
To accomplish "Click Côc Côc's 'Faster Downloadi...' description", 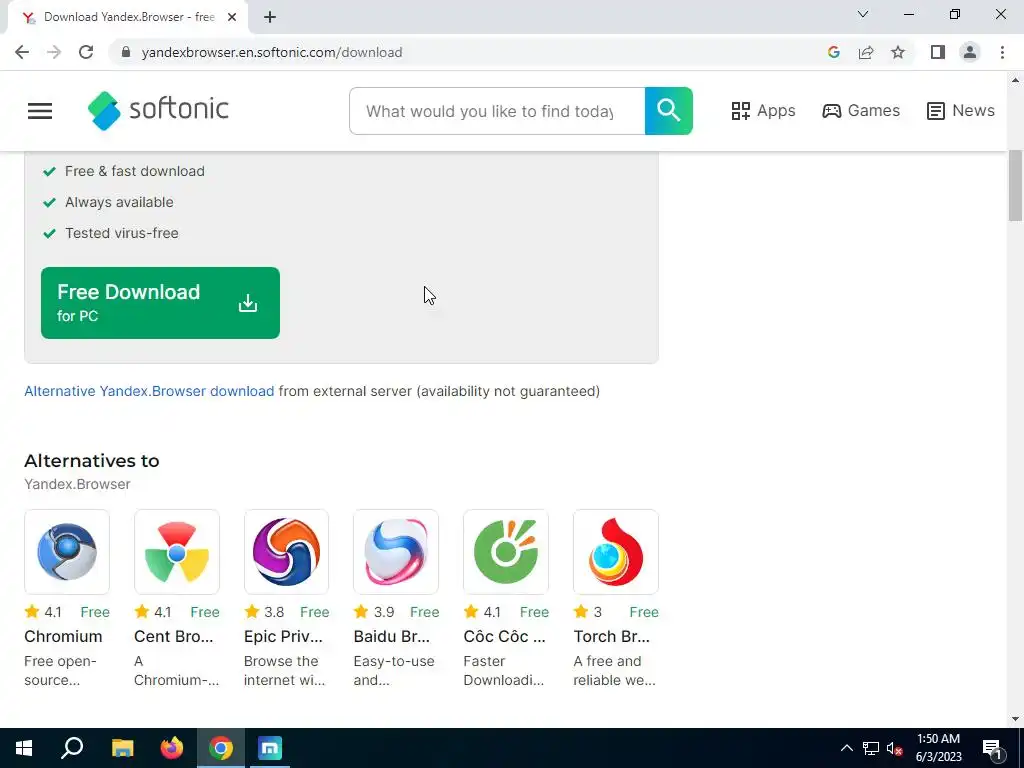I will coord(504,671).
